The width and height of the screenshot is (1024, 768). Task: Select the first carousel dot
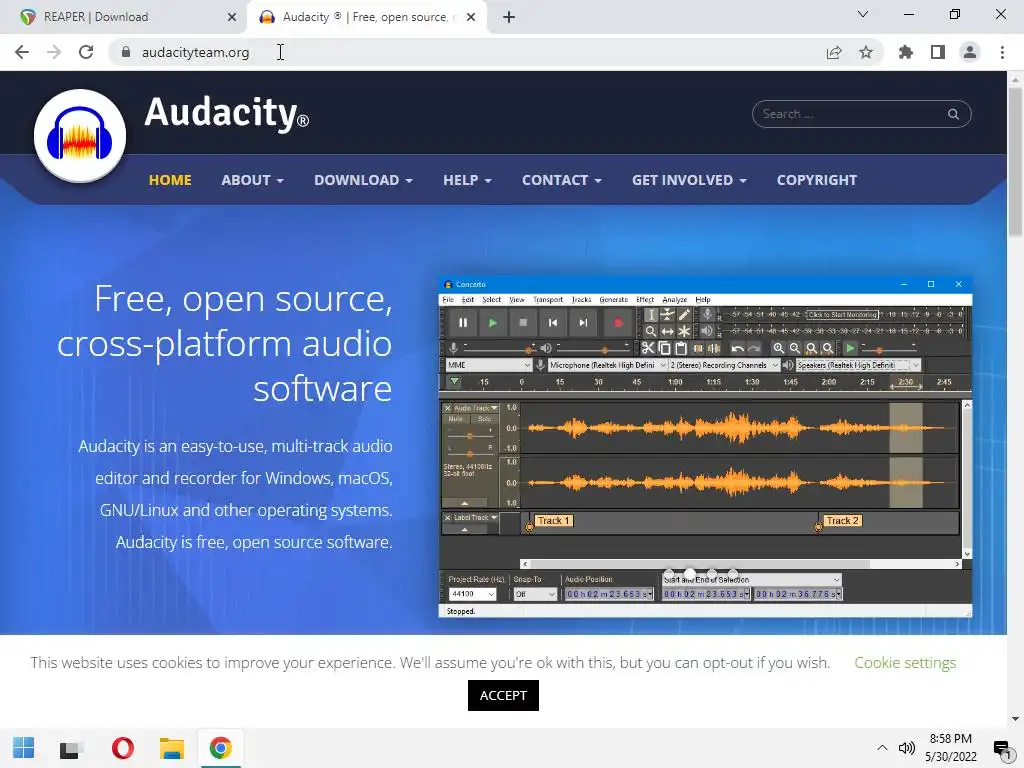[668, 574]
